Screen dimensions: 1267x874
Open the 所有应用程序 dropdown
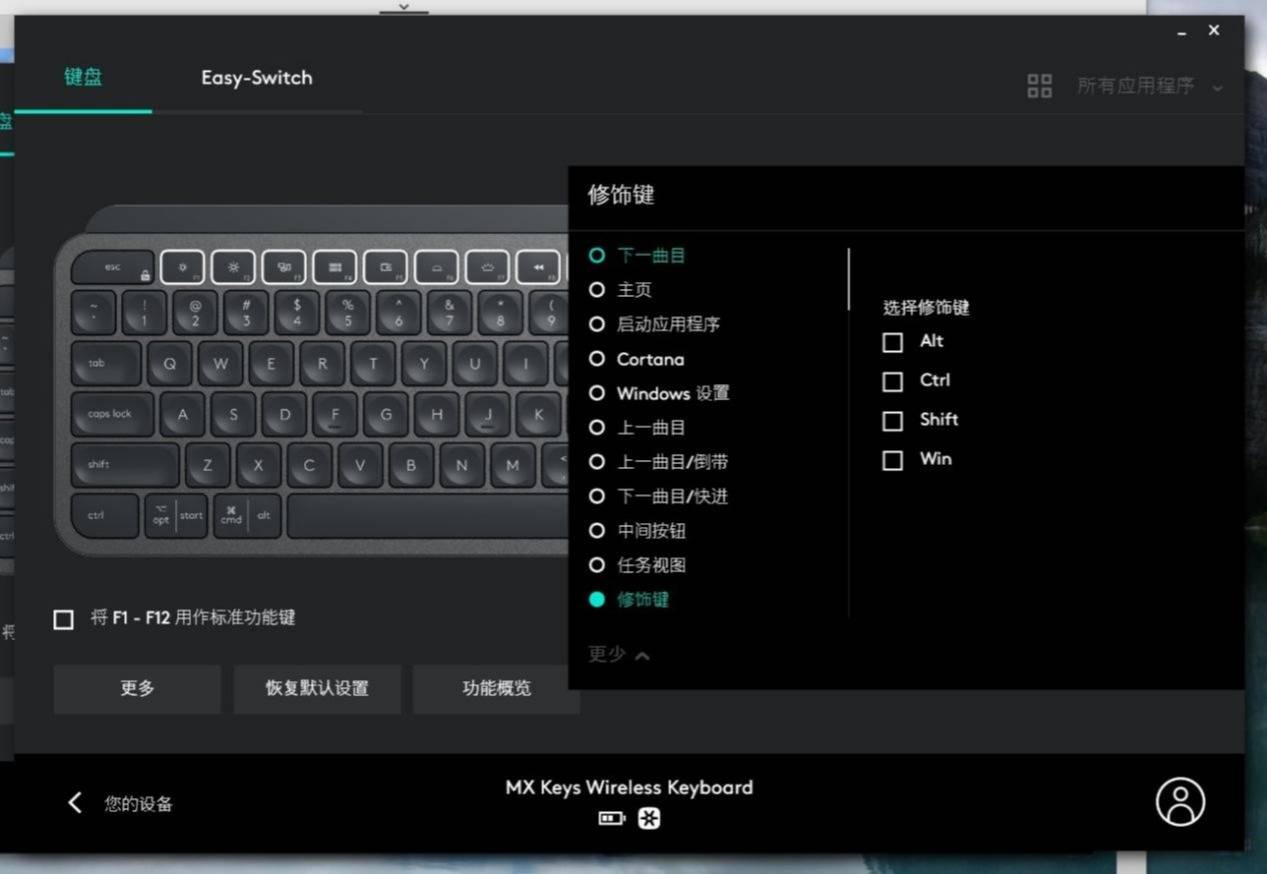[x=1149, y=86]
